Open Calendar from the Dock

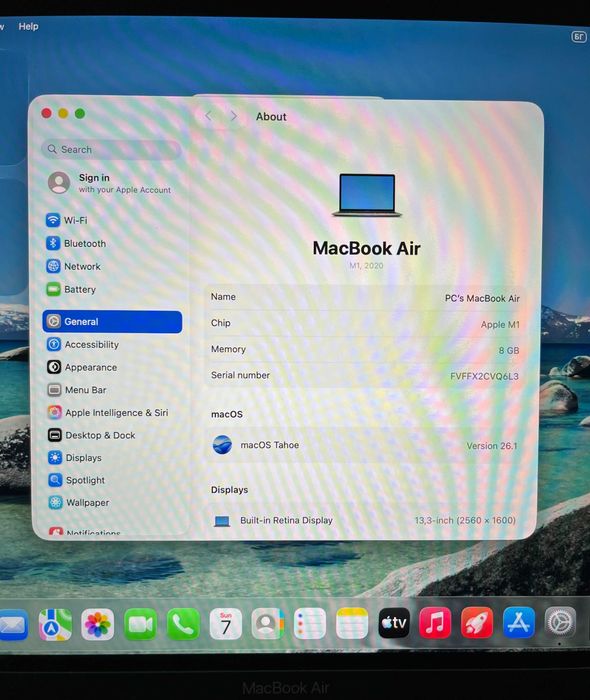click(x=226, y=624)
